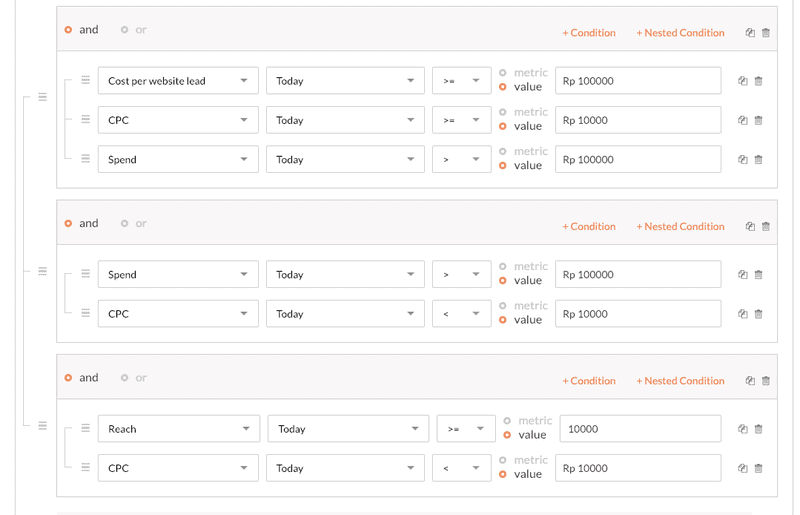Click the drag handle beside the first group

point(42,97)
